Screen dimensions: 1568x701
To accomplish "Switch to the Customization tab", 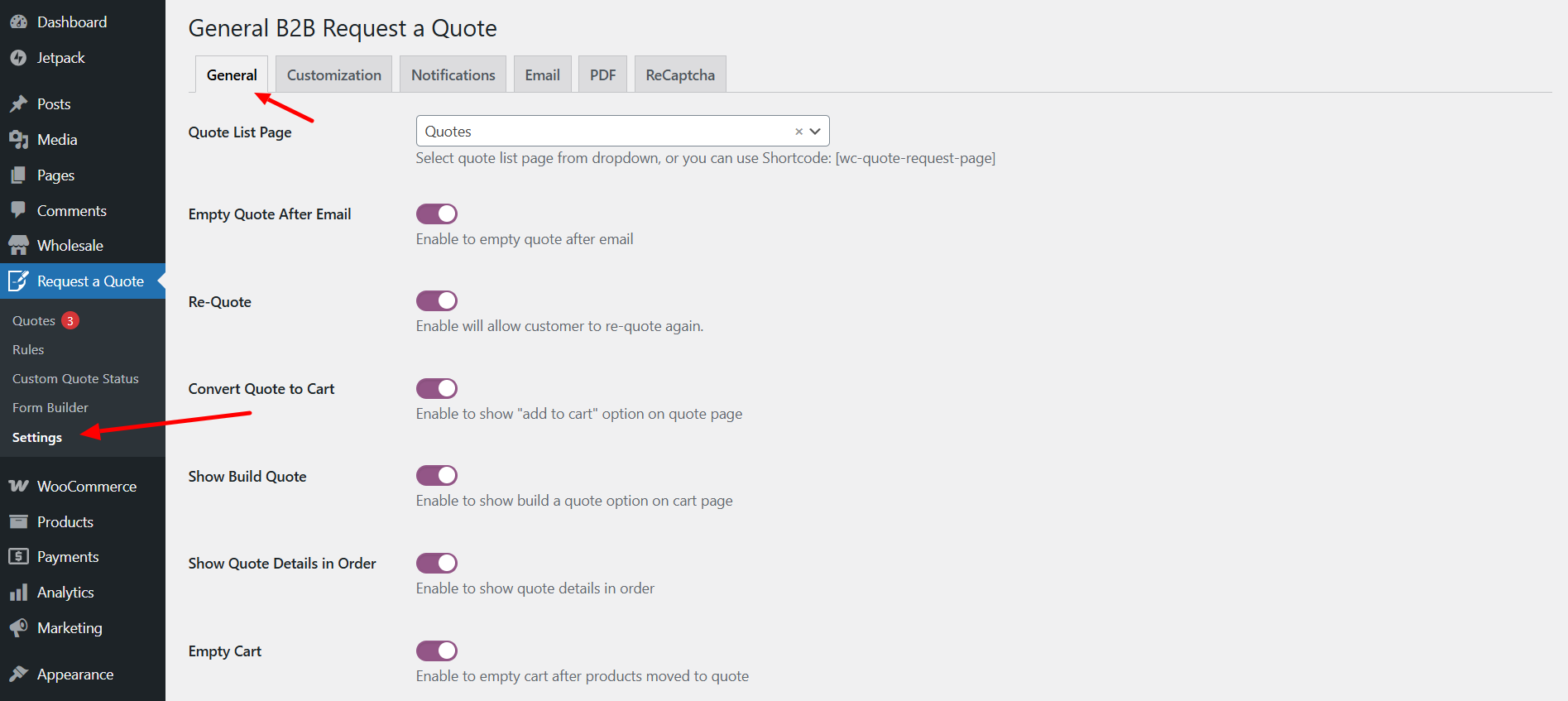I will point(334,74).
